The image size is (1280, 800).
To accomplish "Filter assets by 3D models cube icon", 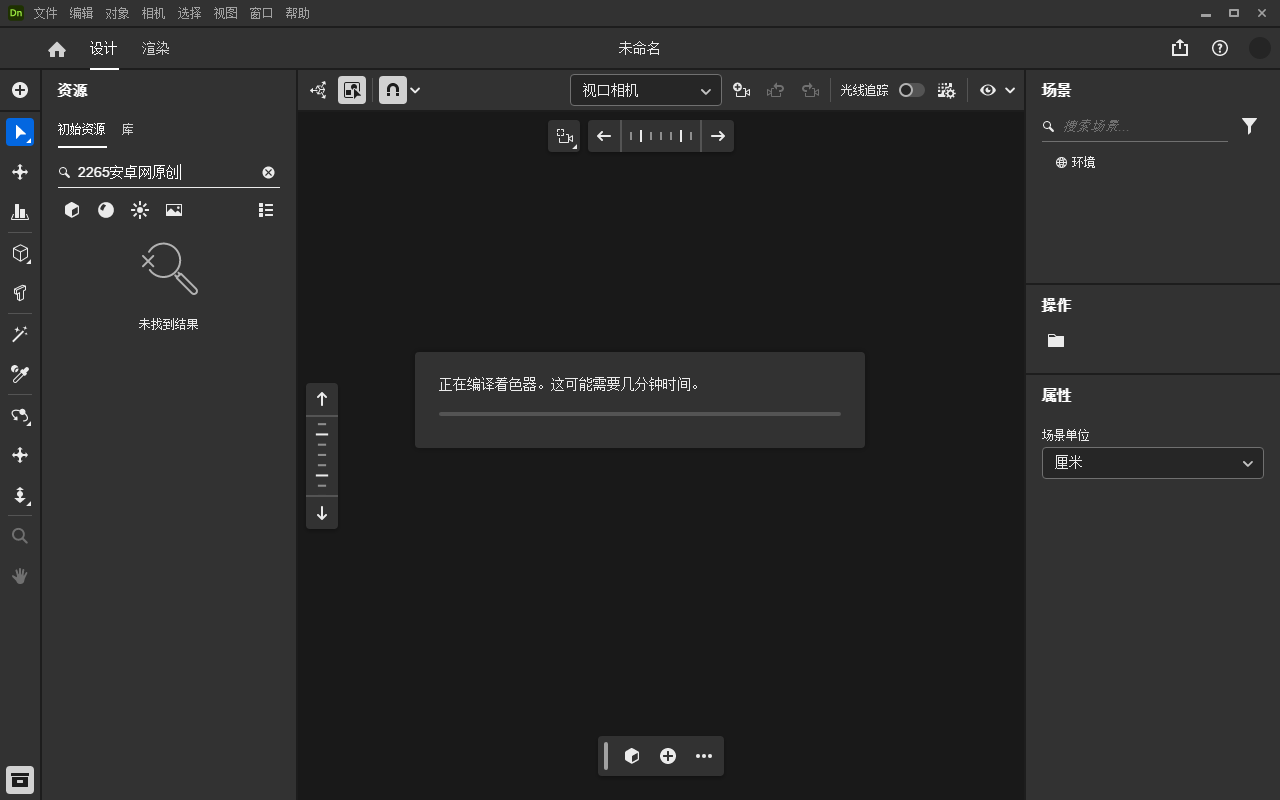I will click(x=72, y=210).
